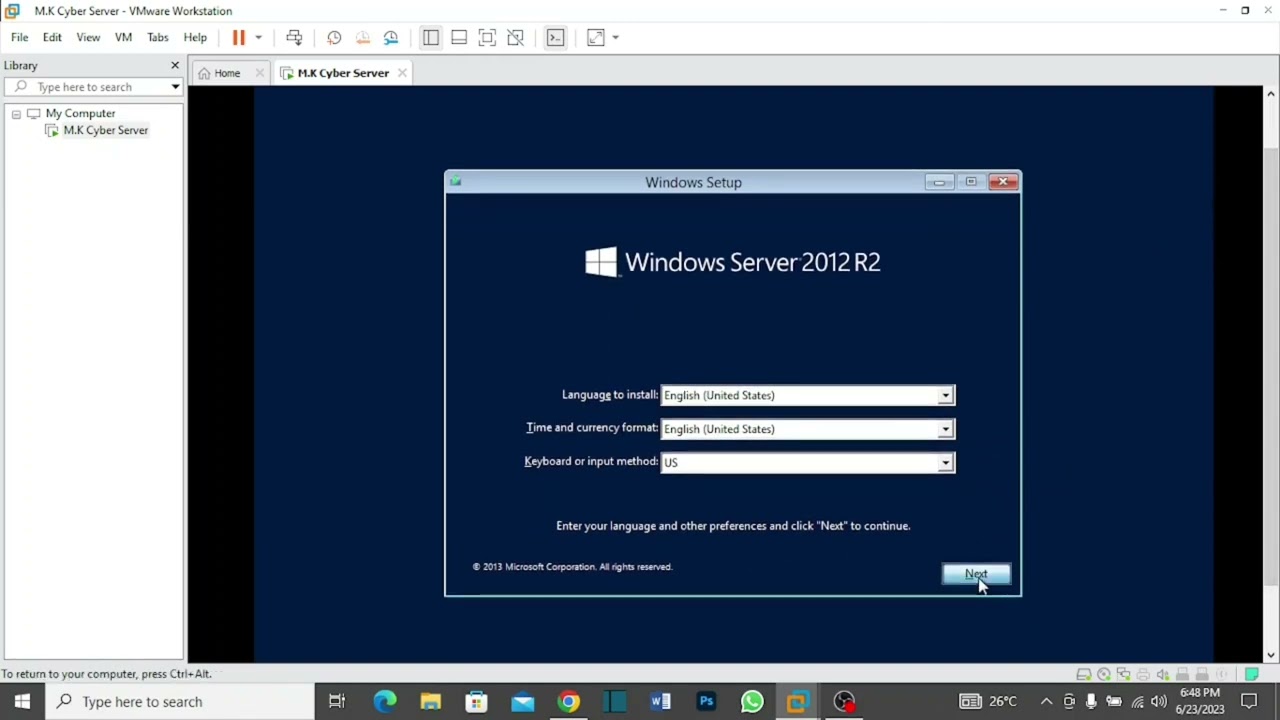
Task: Open the console view icon
Action: pos(556,37)
